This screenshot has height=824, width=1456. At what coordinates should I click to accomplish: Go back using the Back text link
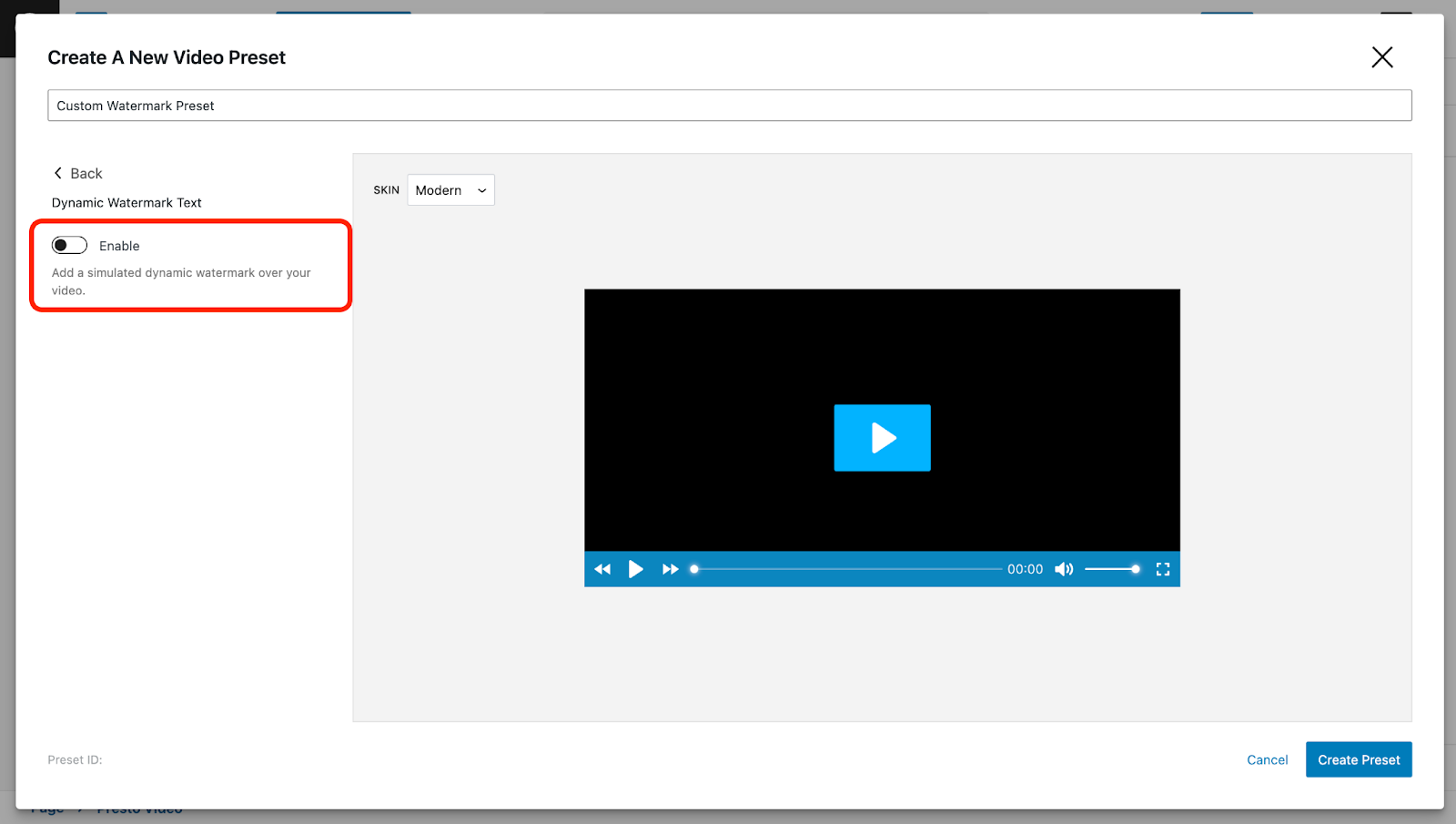pyautogui.click(x=86, y=173)
